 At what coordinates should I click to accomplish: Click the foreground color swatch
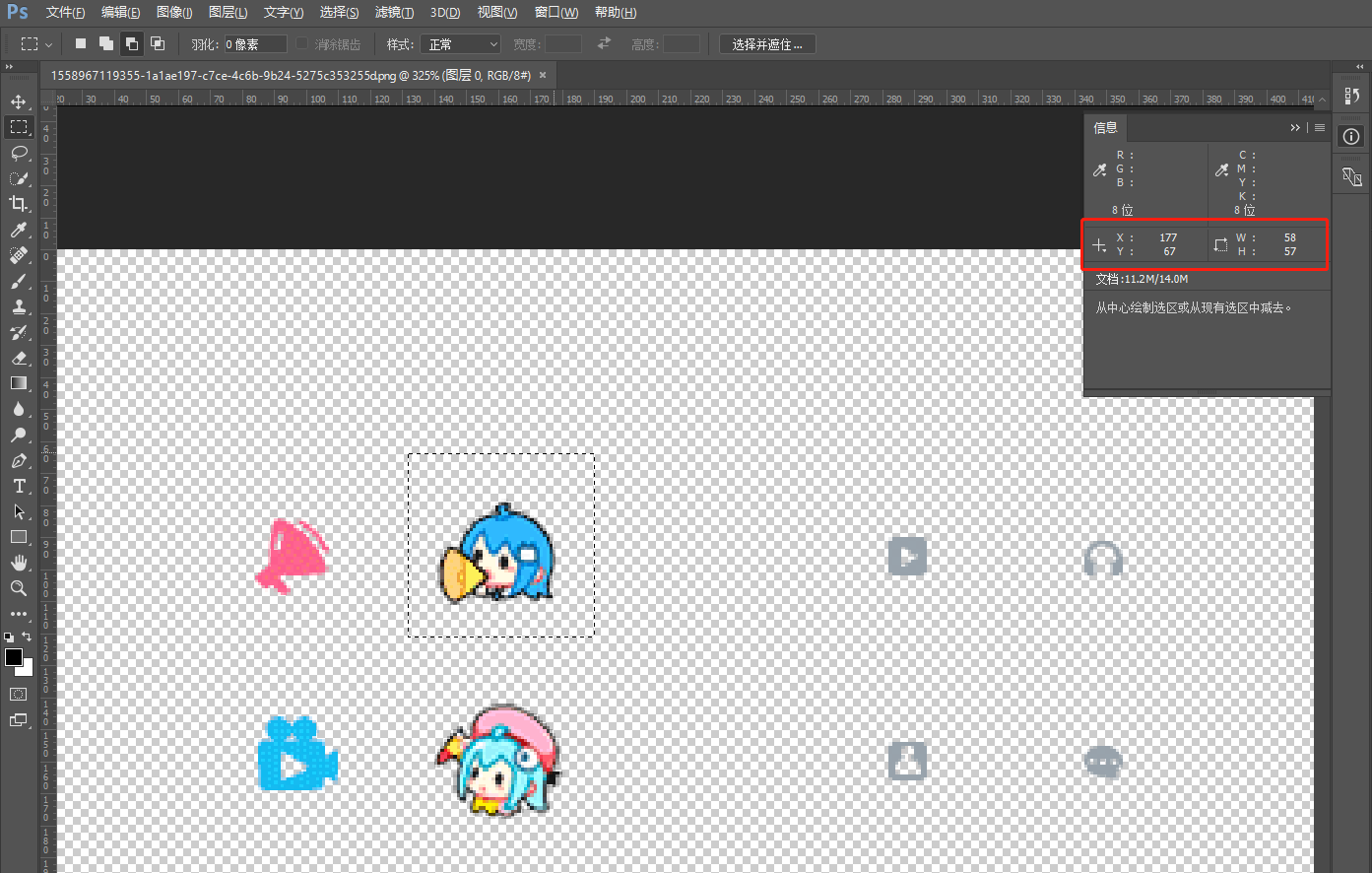pos(13,657)
